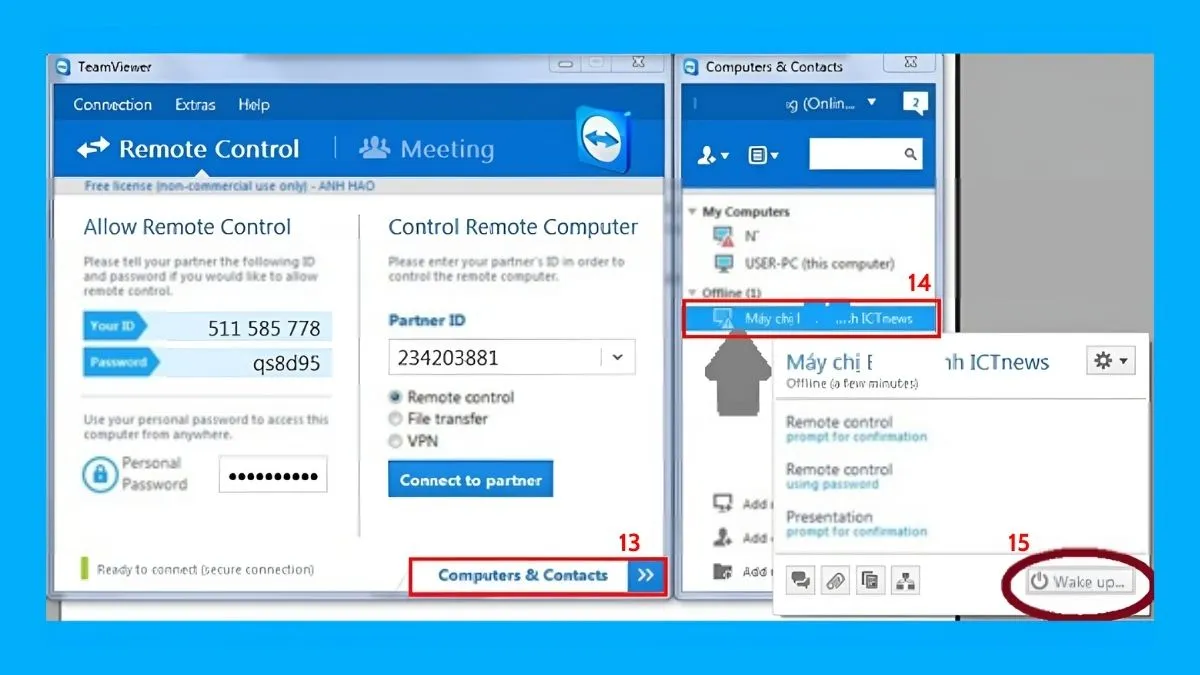The width and height of the screenshot is (1200, 675).
Task: Open the chat window for the contact
Action: coord(800,580)
